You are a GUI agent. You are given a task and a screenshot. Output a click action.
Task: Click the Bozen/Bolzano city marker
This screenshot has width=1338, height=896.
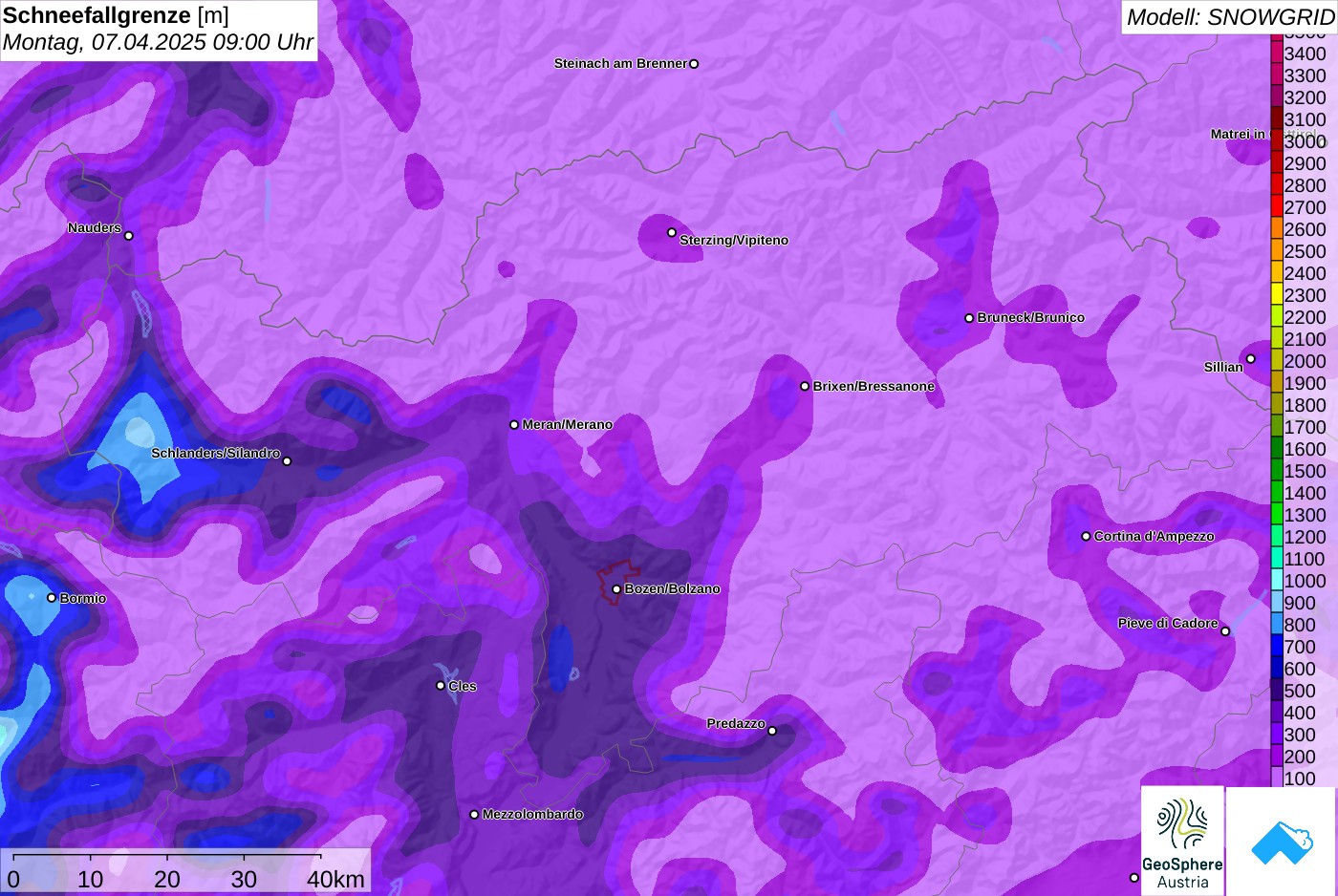tap(616, 589)
